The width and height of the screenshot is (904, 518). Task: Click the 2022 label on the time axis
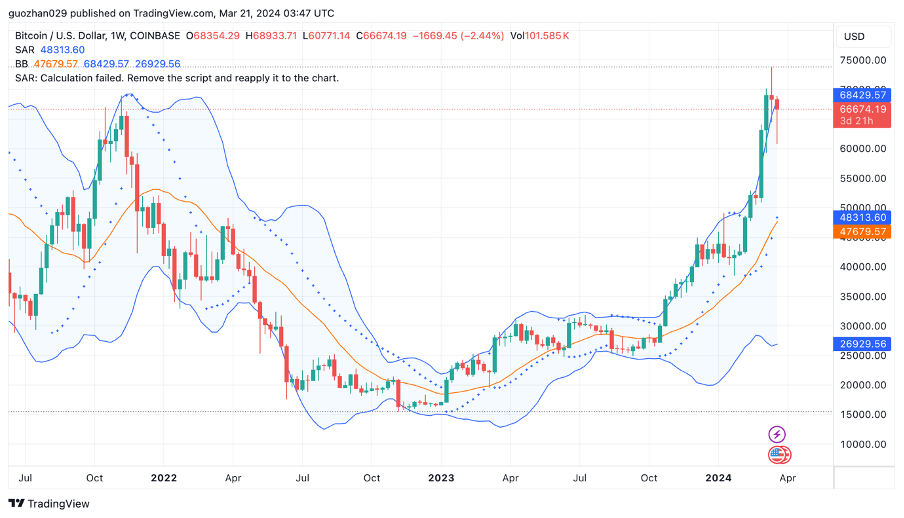coord(164,478)
